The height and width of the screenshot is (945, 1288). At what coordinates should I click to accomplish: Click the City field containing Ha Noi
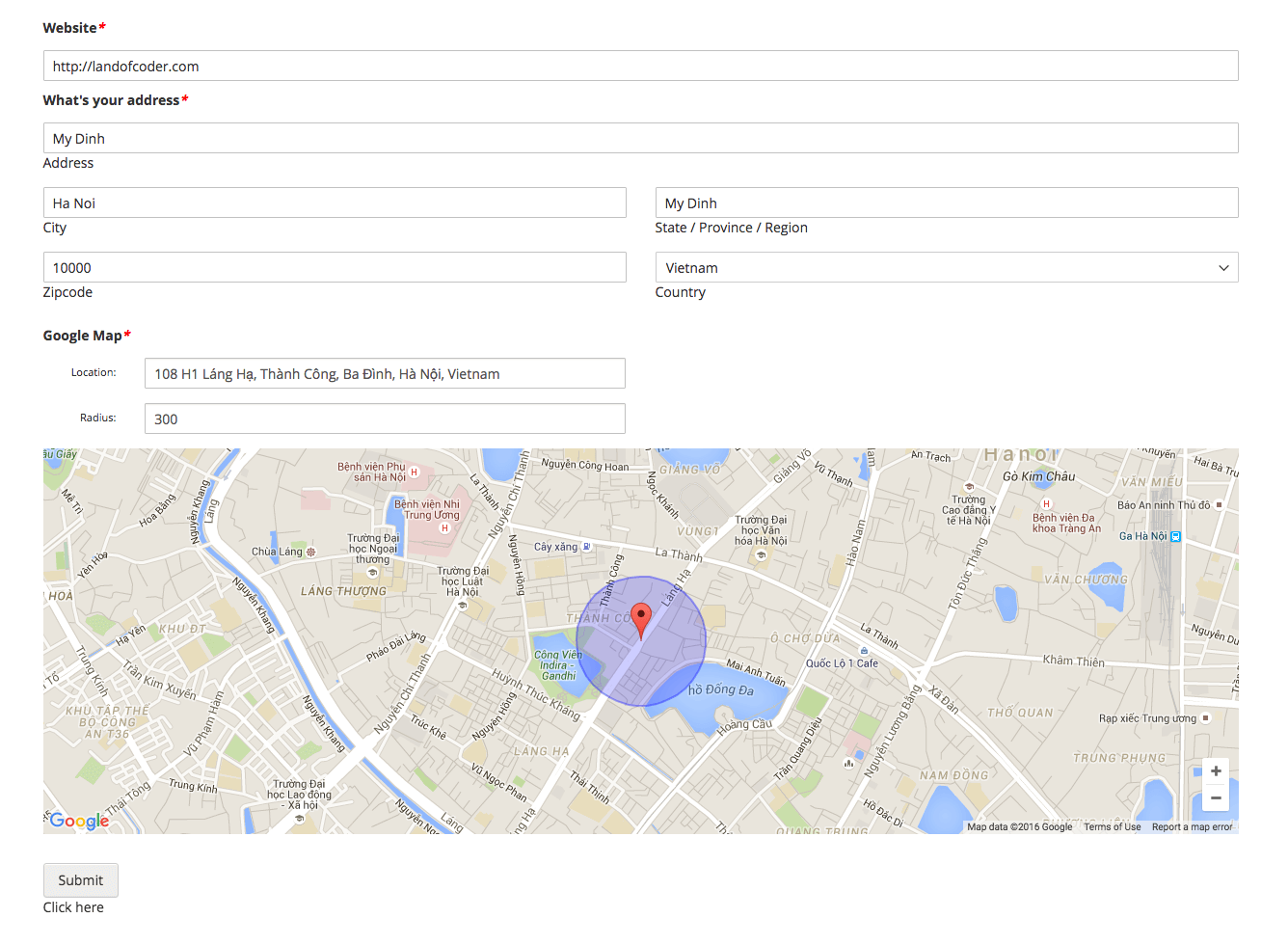point(335,202)
